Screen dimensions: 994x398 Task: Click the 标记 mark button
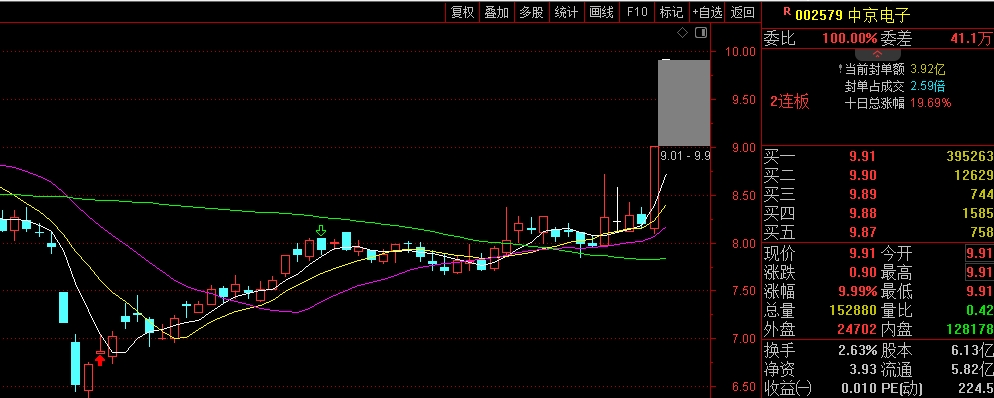click(x=671, y=12)
